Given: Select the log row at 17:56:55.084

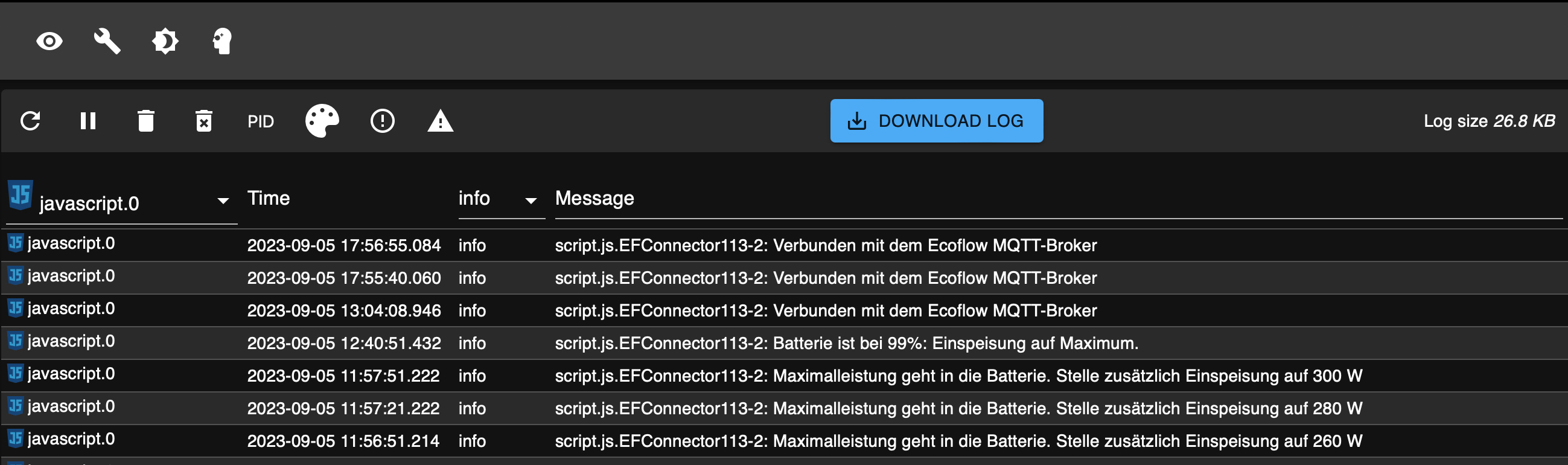Looking at the screenshot, I should 784,245.
